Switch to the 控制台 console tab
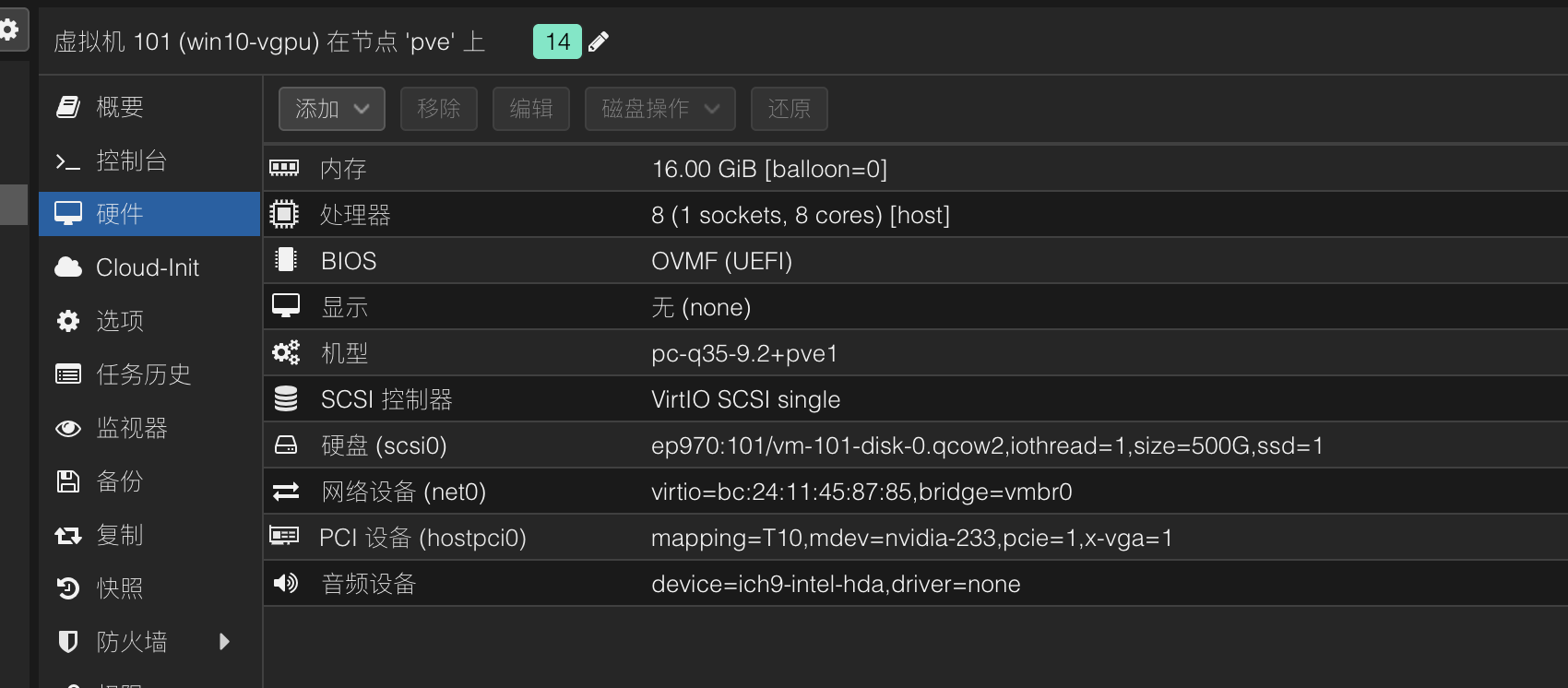The image size is (1568, 688). [x=131, y=160]
